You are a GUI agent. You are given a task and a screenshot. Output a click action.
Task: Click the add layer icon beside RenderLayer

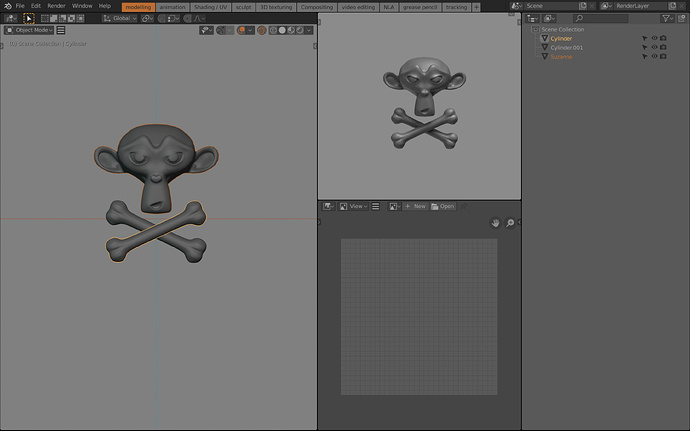coord(672,6)
